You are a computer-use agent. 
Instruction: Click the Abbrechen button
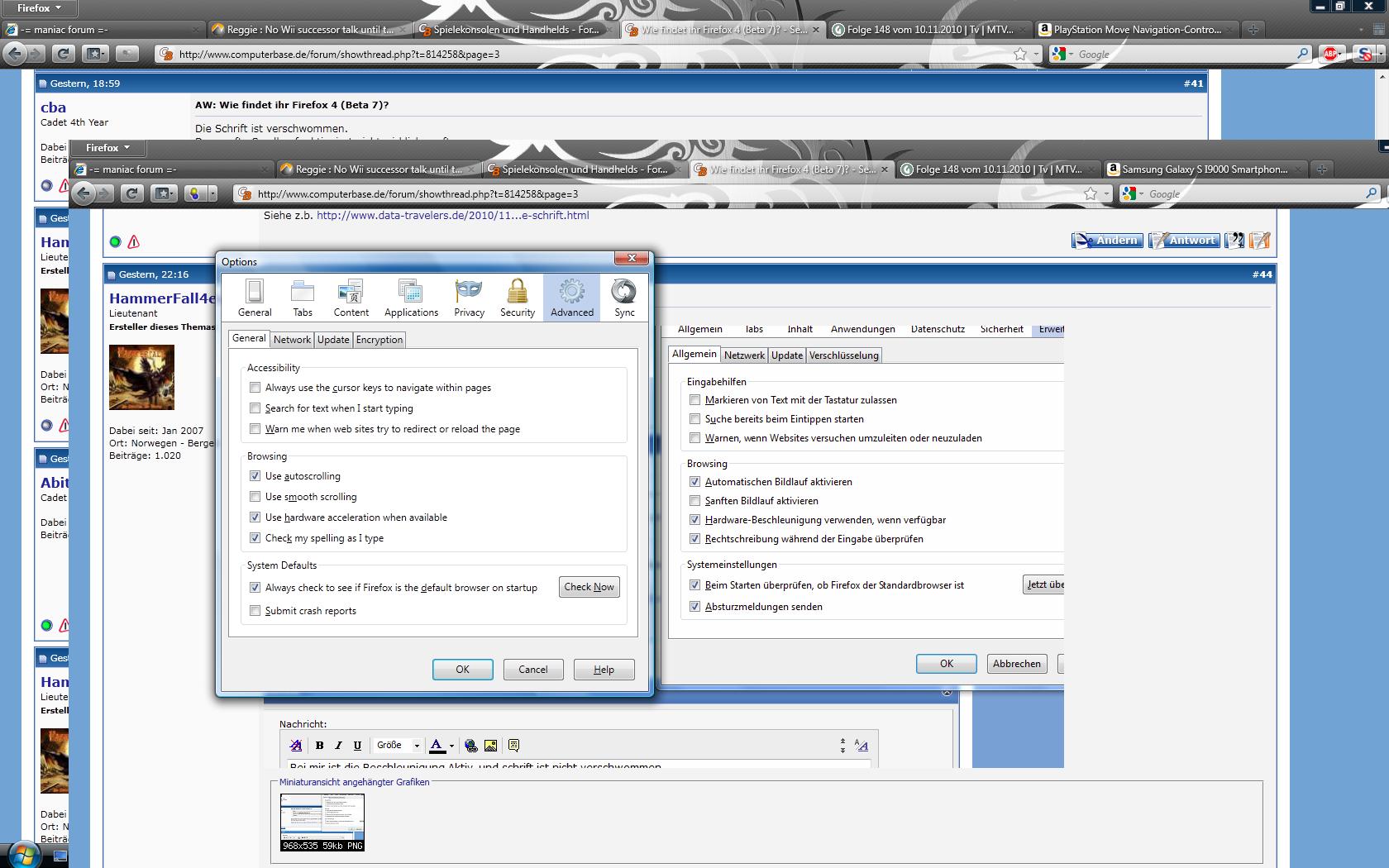1017,664
